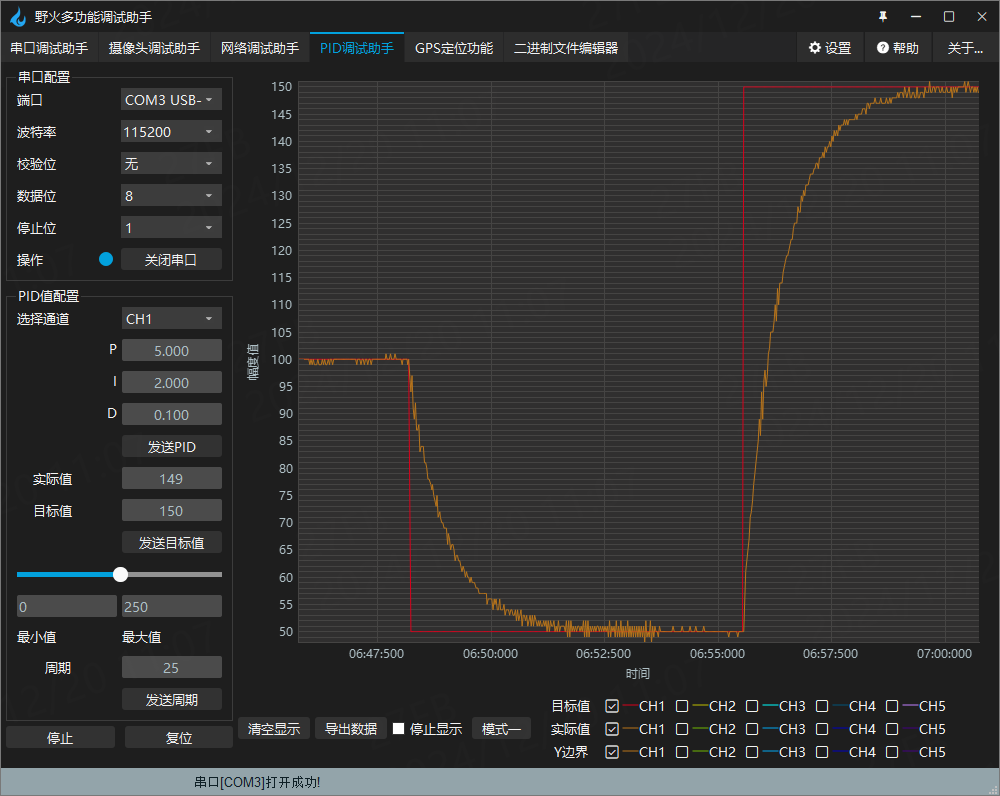Switch to 网络调试助手 tab

click(260, 48)
